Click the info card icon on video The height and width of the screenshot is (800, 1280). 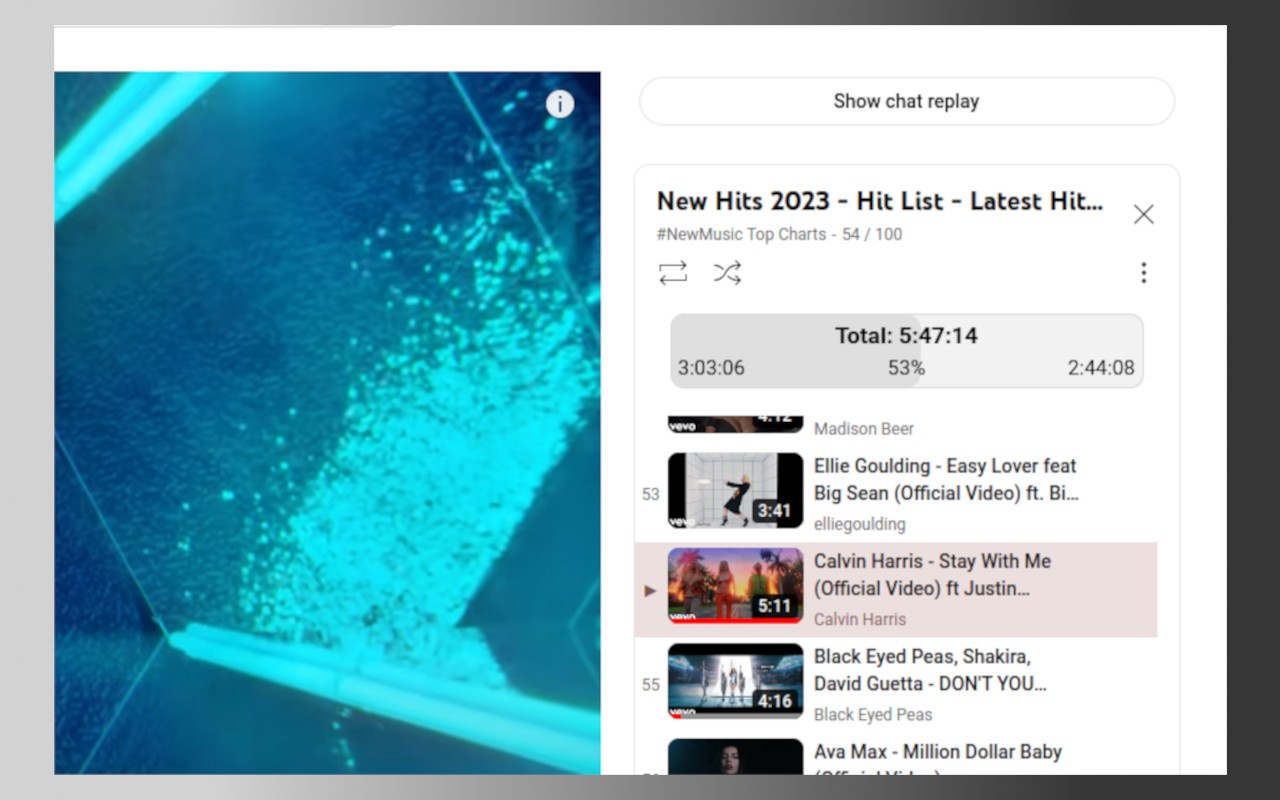click(x=560, y=103)
